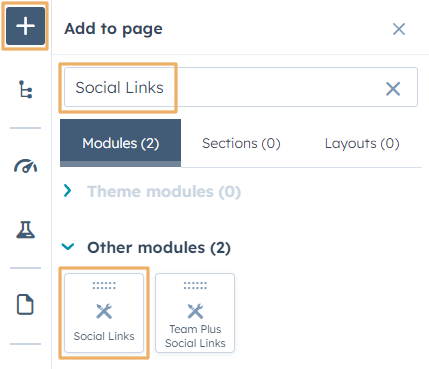
Task: Clear the Social Links search text
Action: tap(393, 89)
